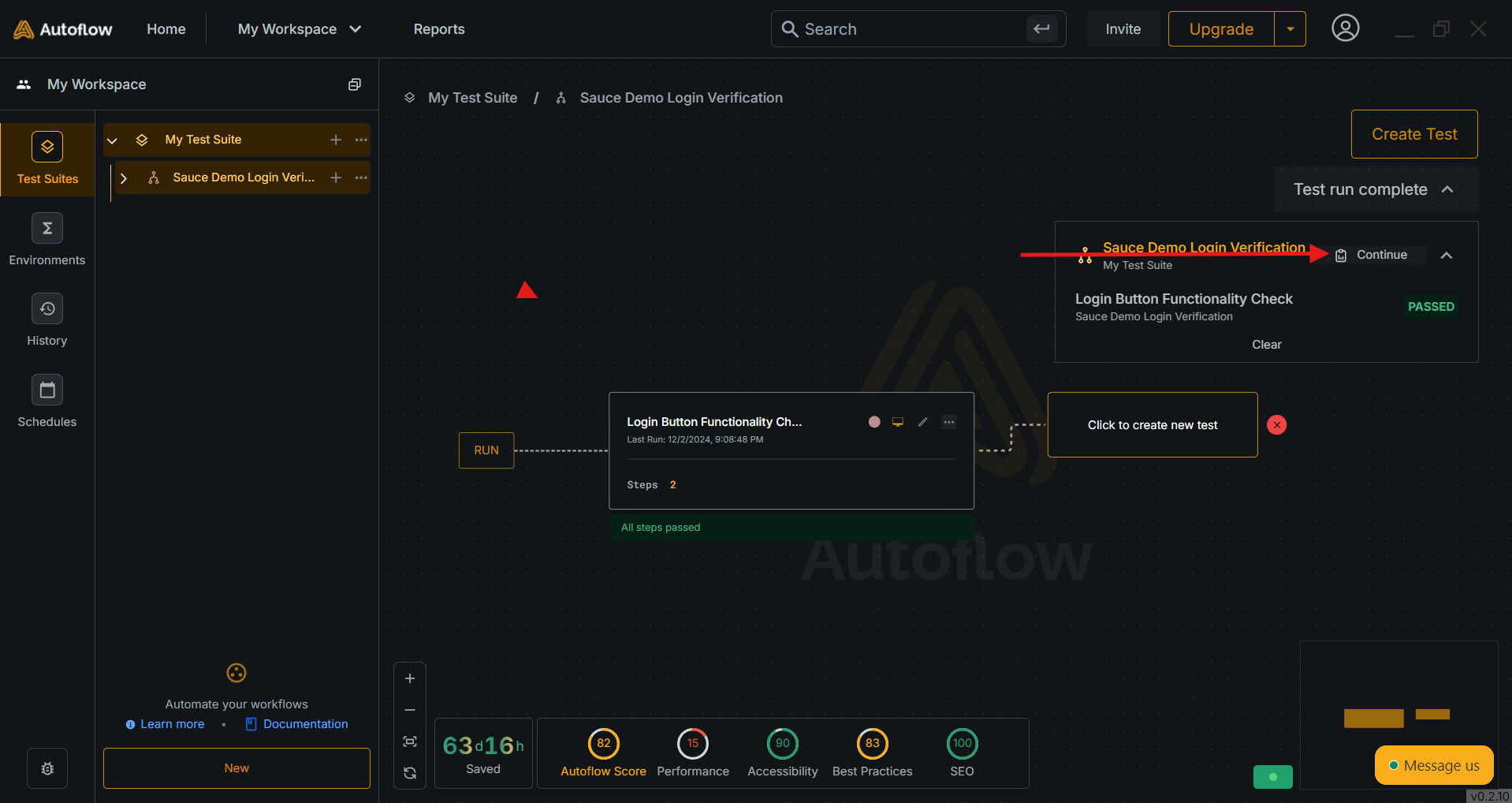Screen dimensions: 1512x803
Task: Click the desktop device icon on the test card
Action: pos(898,422)
